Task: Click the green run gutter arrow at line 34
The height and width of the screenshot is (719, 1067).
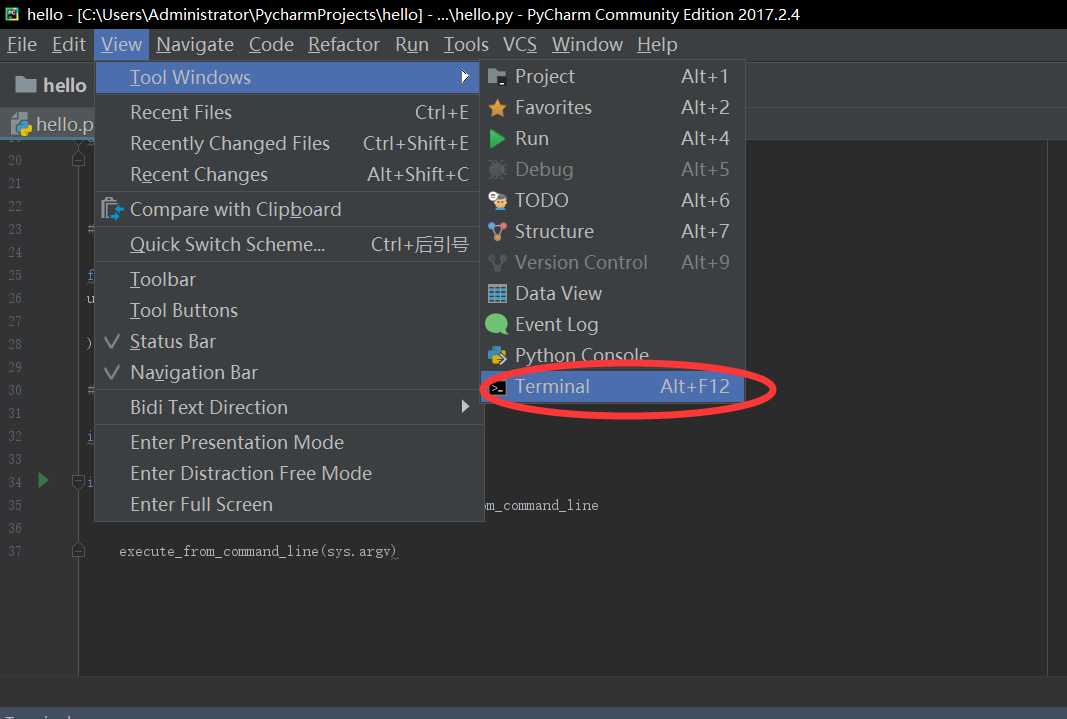Action: click(43, 481)
